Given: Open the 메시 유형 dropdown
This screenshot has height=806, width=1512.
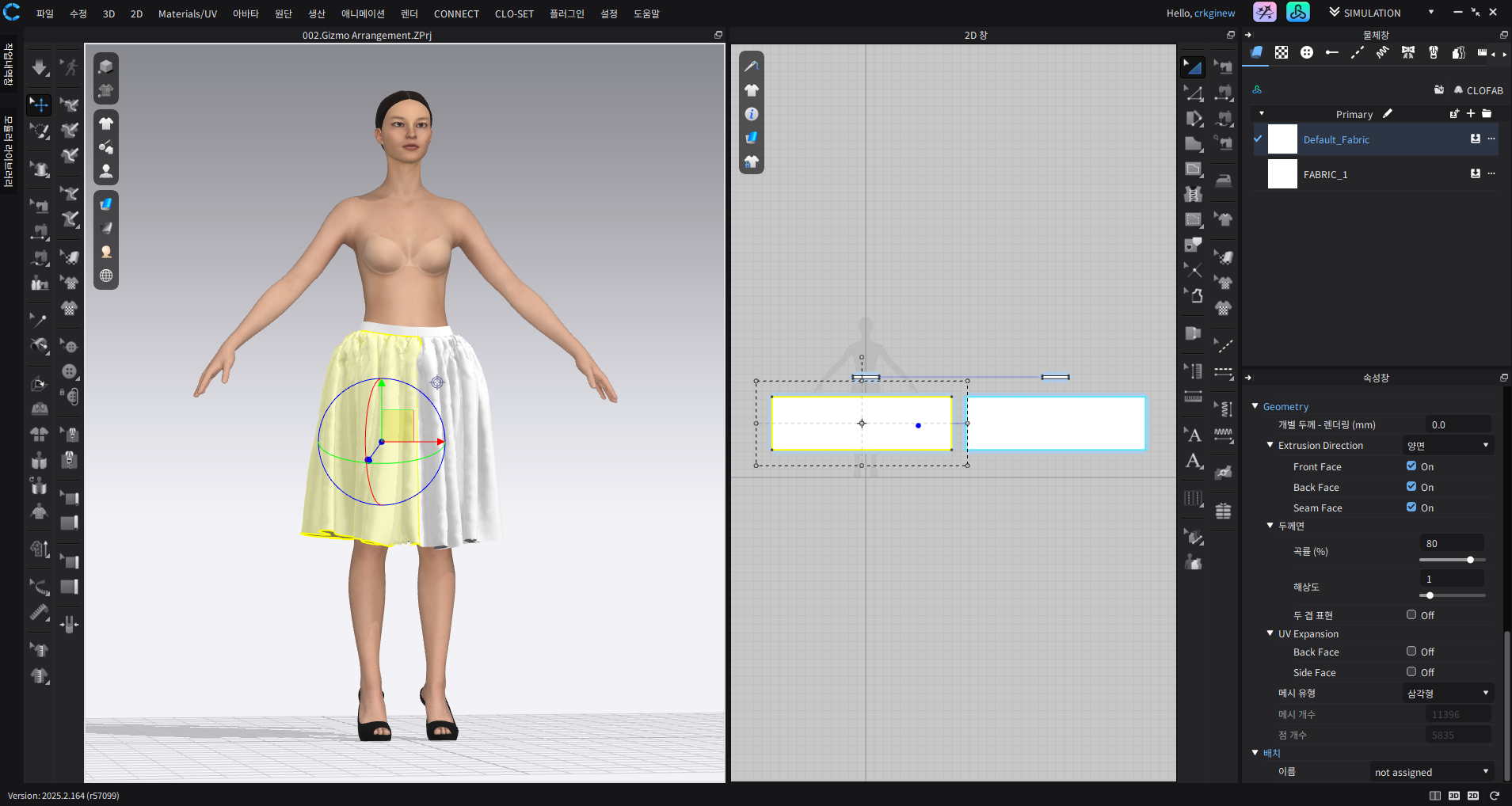Looking at the screenshot, I should point(1448,694).
